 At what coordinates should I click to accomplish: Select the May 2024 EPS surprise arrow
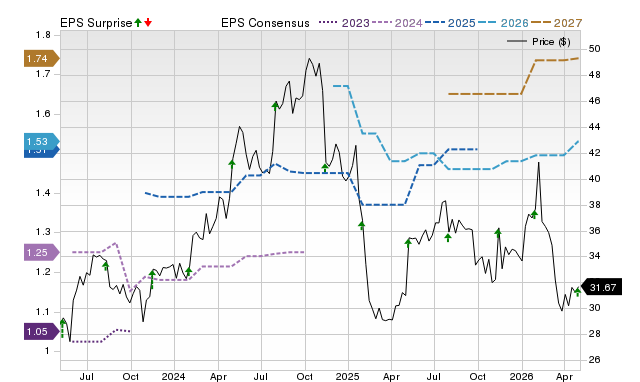point(232,164)
